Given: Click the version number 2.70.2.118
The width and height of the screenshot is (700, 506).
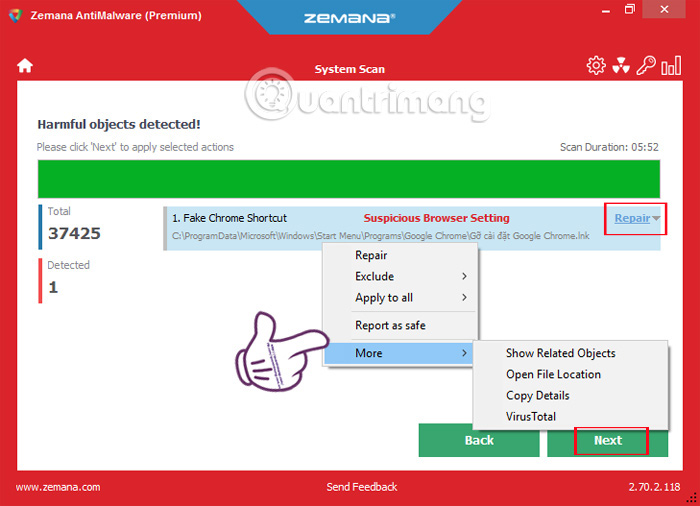Looking at the screenshot, I should (x=654, y=487).
